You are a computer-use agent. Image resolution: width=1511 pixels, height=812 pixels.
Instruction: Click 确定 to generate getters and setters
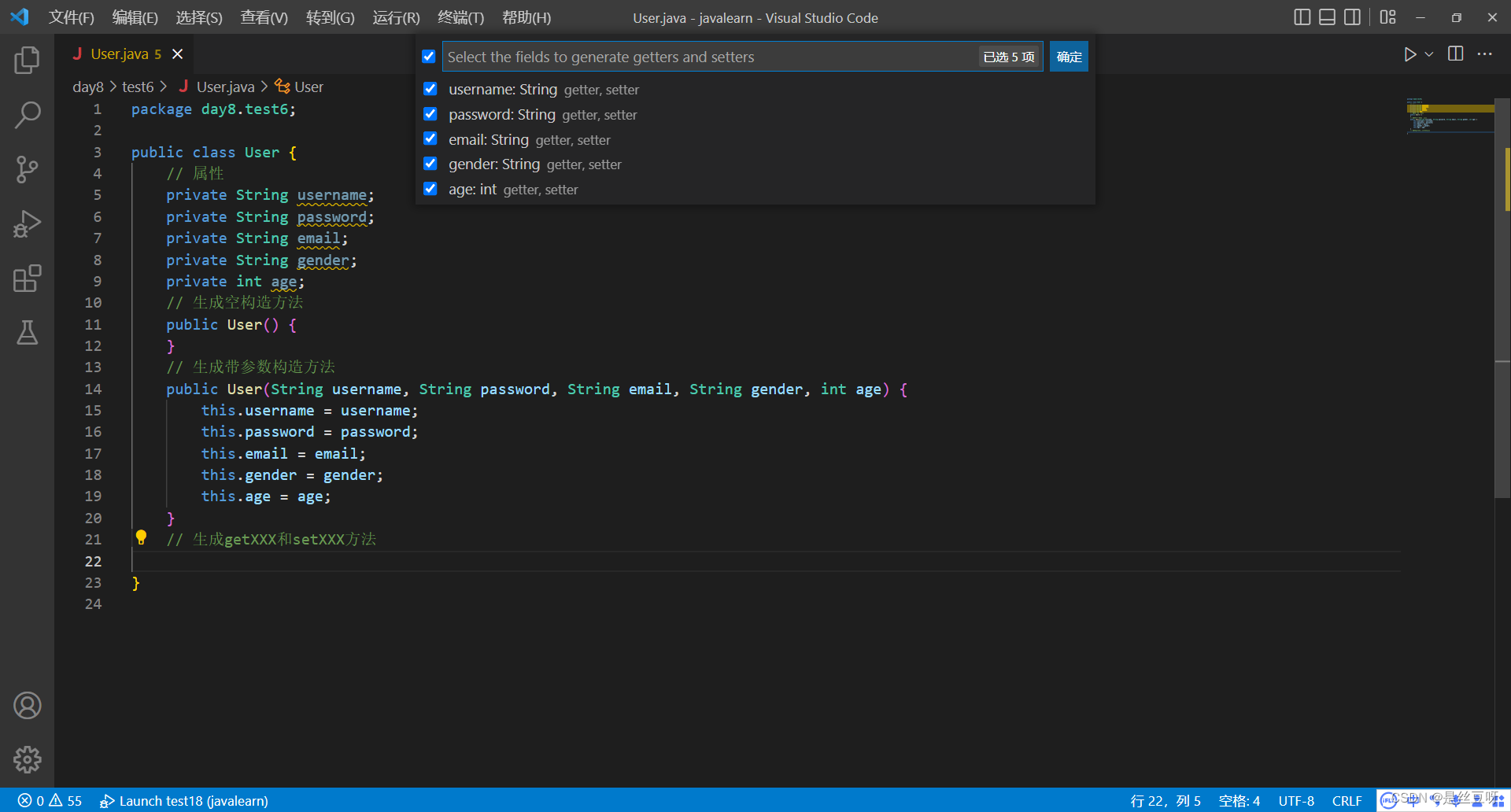pos(1068,56)
